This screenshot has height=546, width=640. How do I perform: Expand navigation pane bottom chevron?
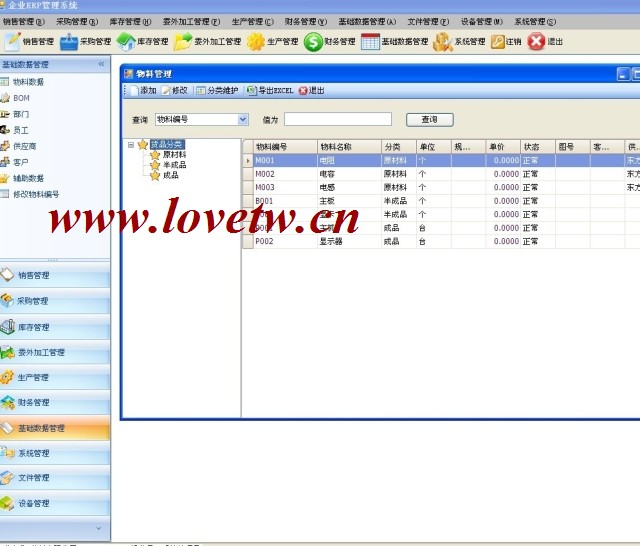[x=99, y=528]
